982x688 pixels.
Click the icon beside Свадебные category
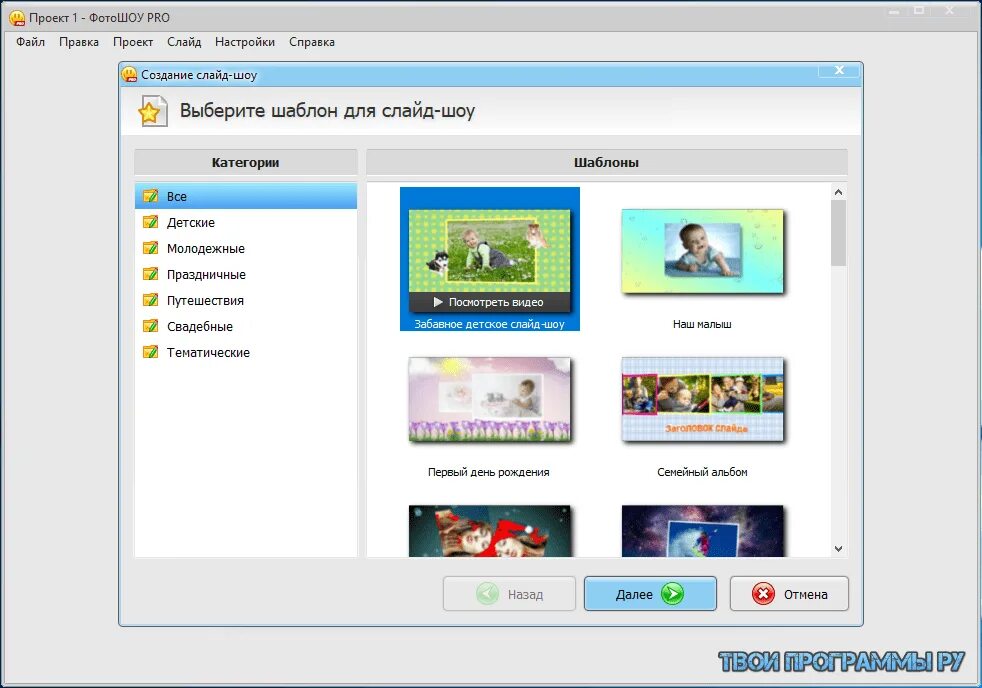coord(150,326)
